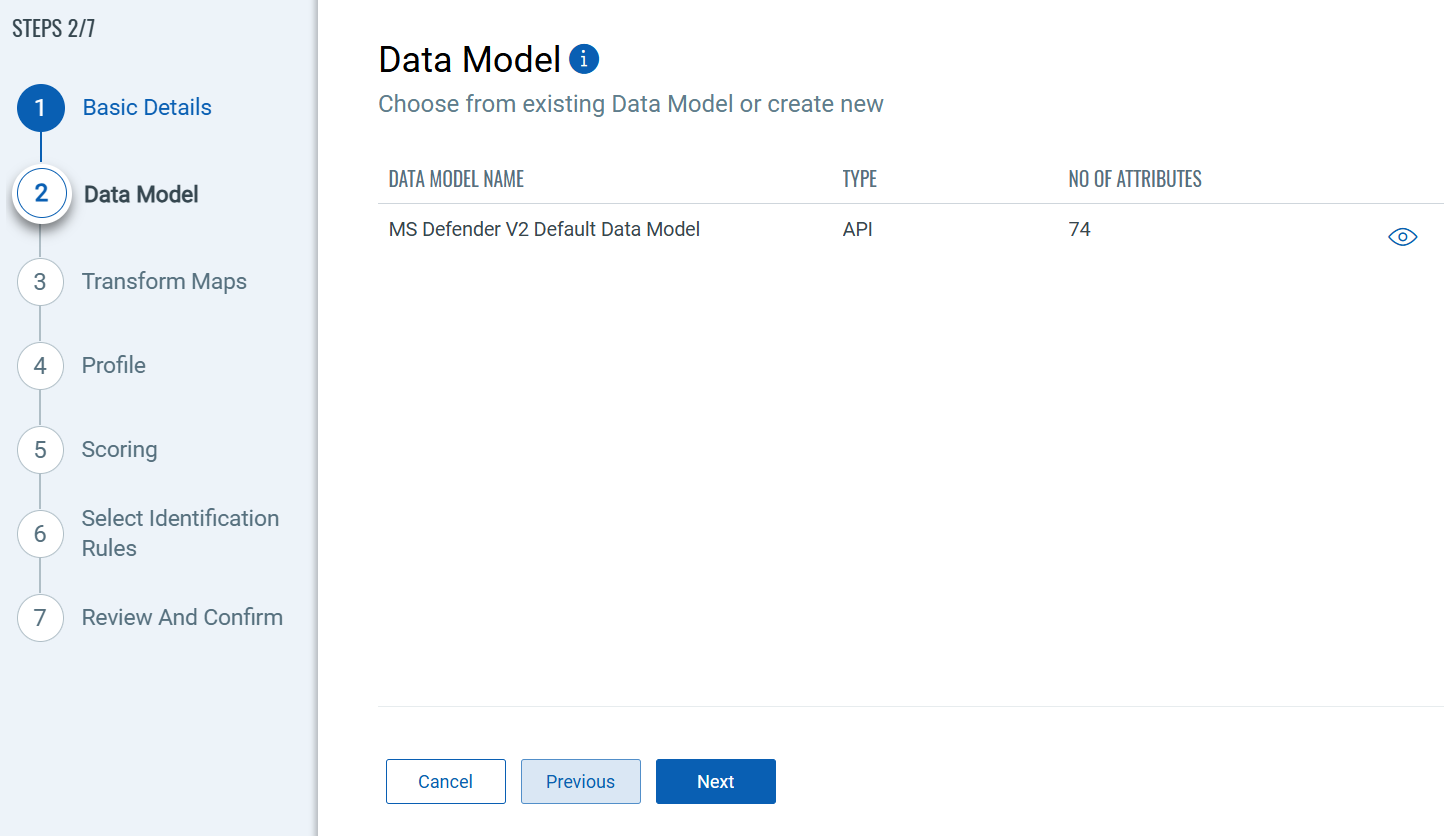This screenshot has height=836, width=1447.
Task: Open the Transform Maps step label
Action: 164,282
